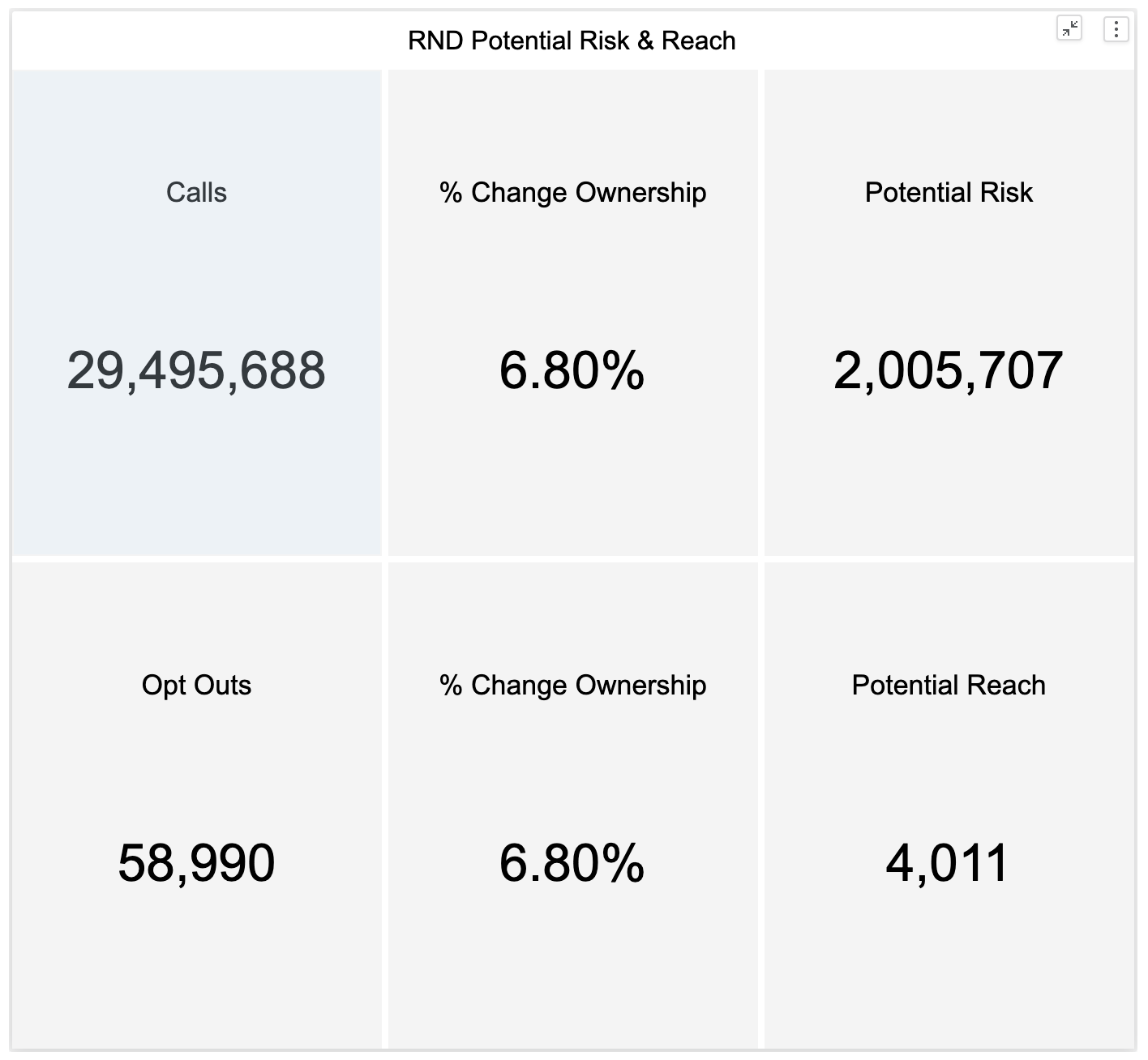Select the Potential Reach value 4,011
The height and width of the screenshot is (1060, 1148).
pyautogui.click(x=947, y=862)
